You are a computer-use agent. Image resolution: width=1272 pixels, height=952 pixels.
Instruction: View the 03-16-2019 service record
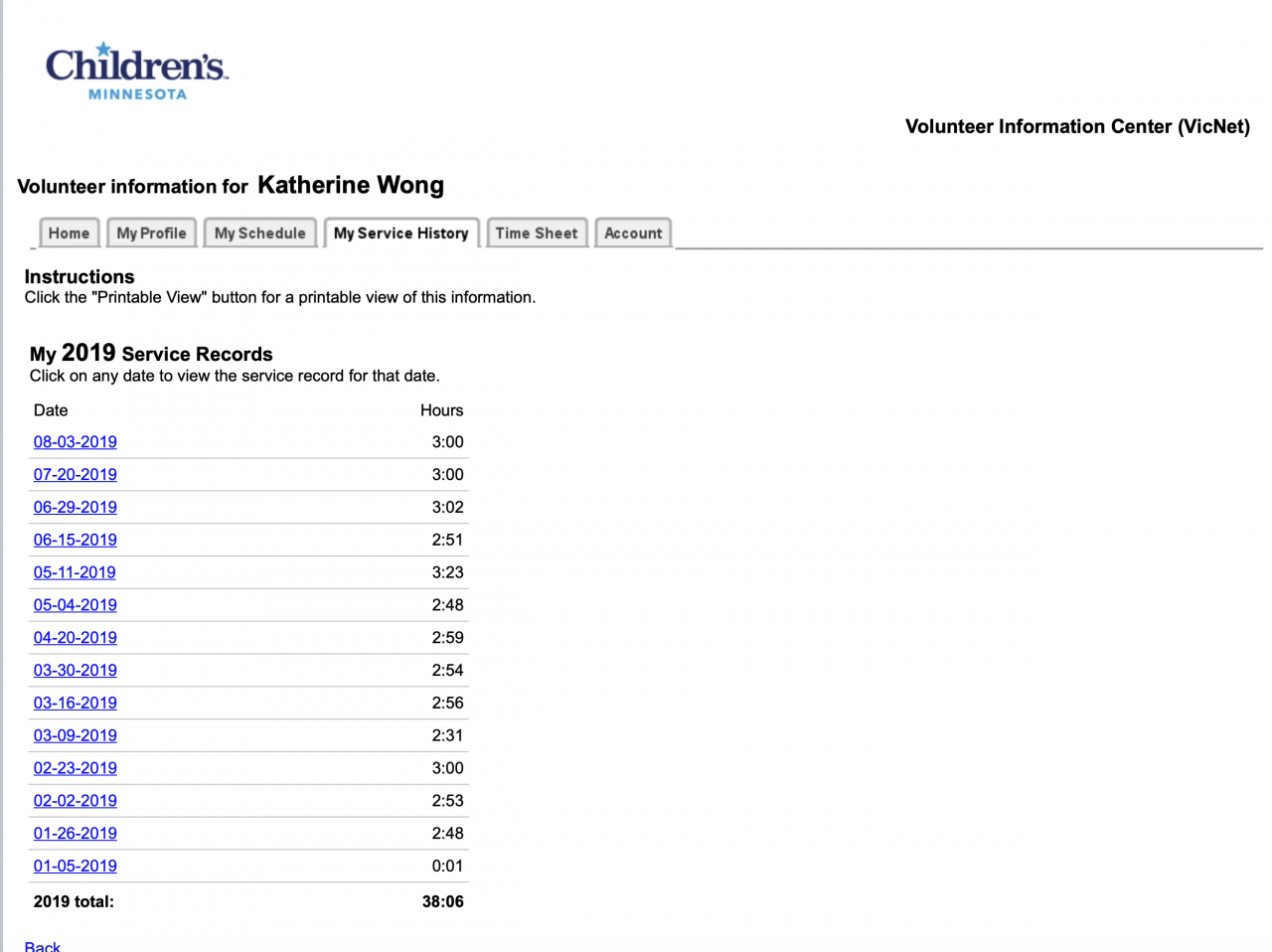point(76,703)
